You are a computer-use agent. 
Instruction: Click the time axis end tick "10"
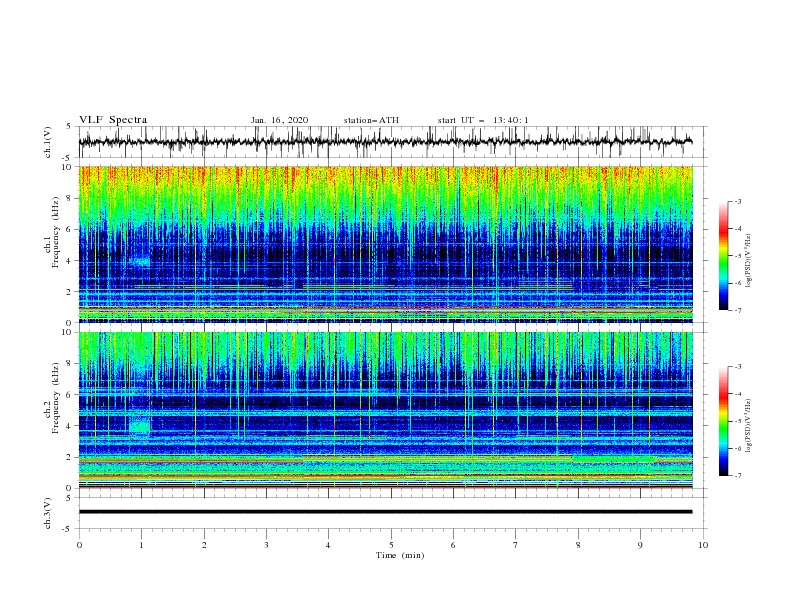(703, 545)
